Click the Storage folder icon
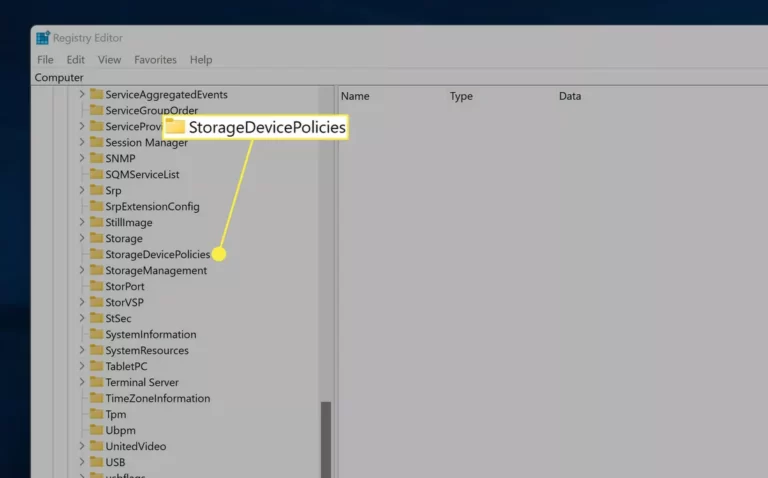Viewport: 768px width, 478px height. point(96,238)
